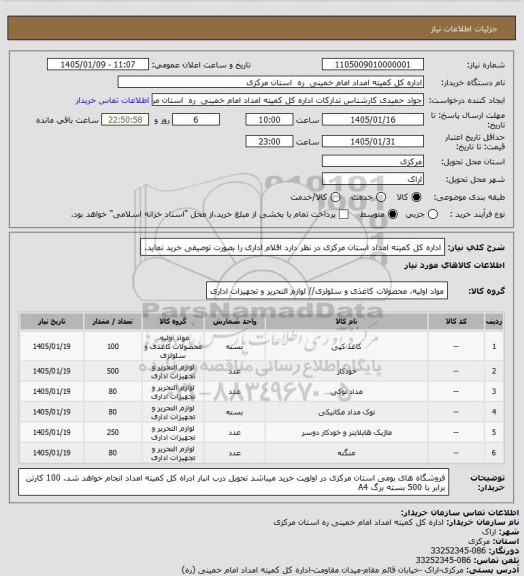The image size is (524, 576).
Task: Click the phone number next to تلفن تماس
Action: [444, 560]
